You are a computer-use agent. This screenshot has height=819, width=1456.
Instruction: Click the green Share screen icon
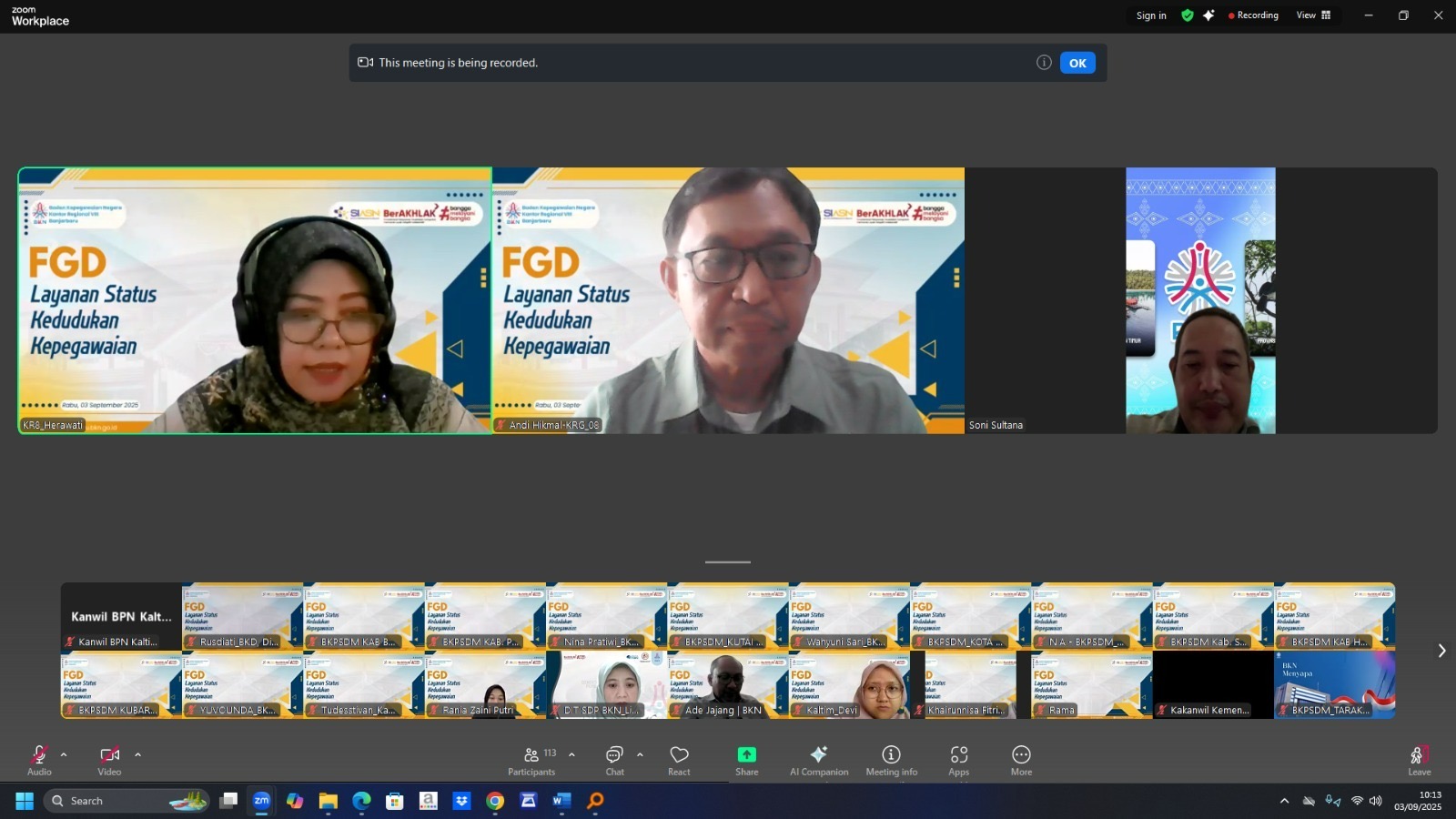pyautogui.click(x=746, y=755)
